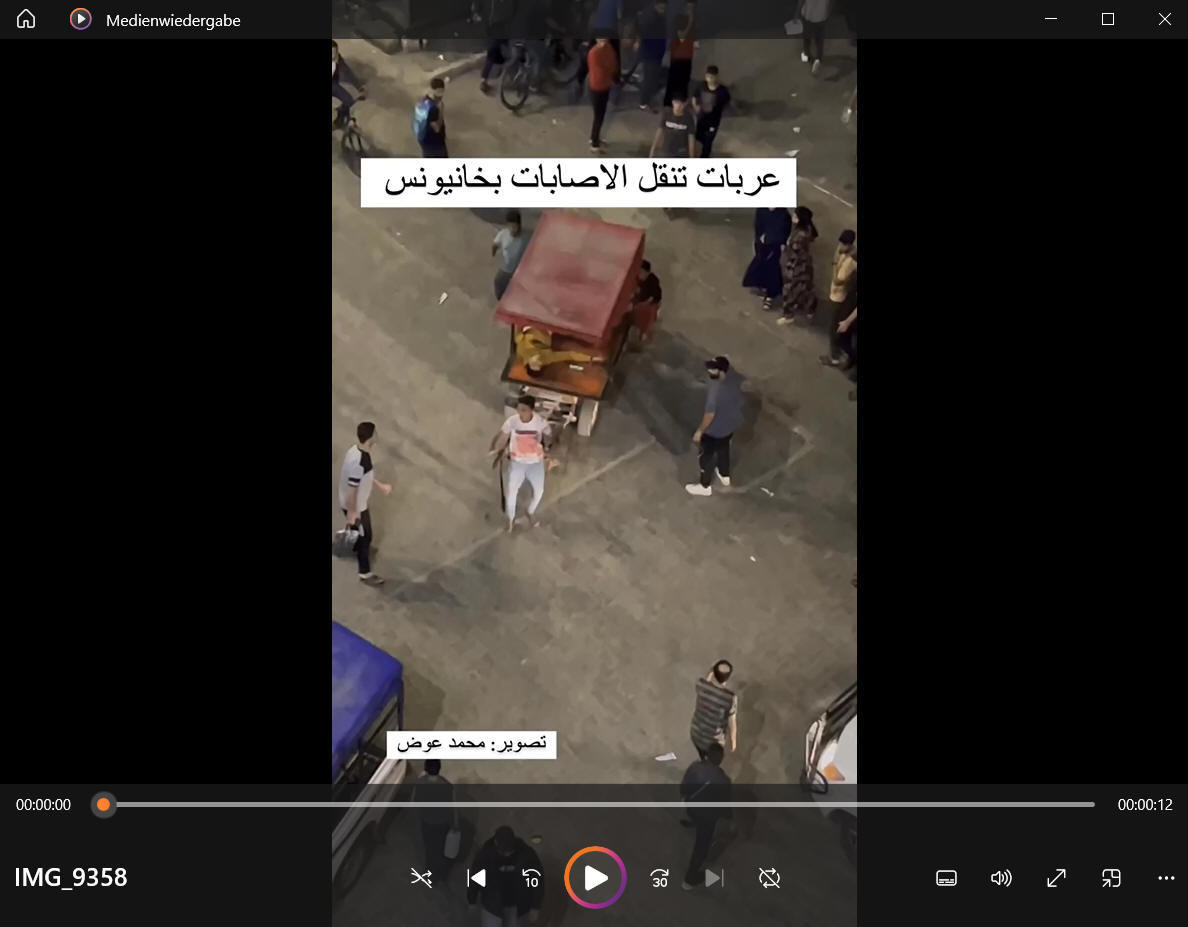Viewport: 1188px width, 927px height.
Task: Open mini player view
Action: pos(1111,878)
